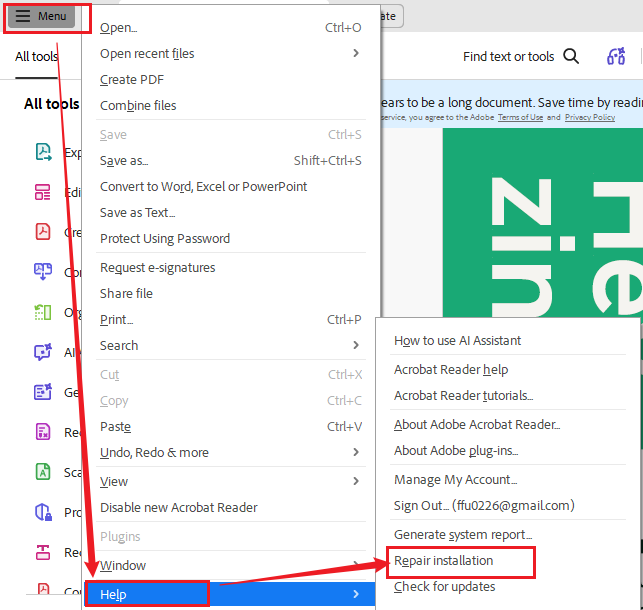Click the Scan & OCR tool icon

(43, 471)
